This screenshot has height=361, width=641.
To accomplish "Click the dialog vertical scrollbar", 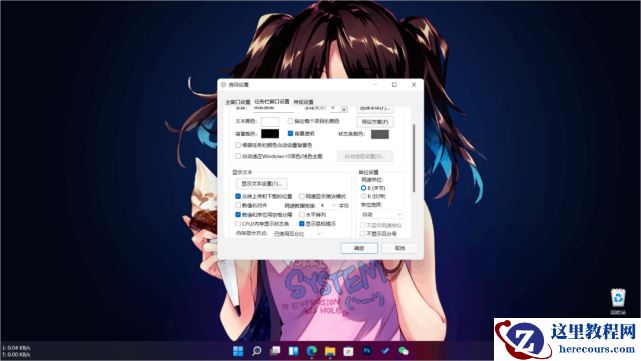I will pyautogui.click(x=414, y=158).
